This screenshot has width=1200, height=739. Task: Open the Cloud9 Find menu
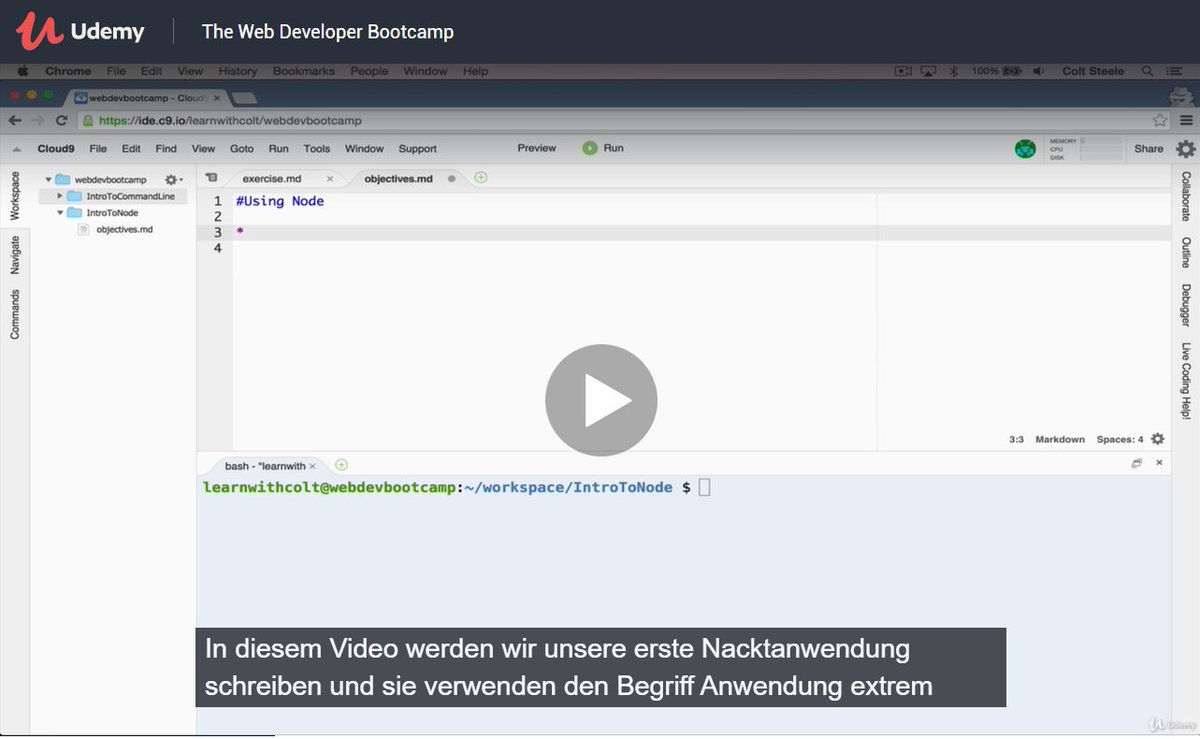tap(166, 149)
